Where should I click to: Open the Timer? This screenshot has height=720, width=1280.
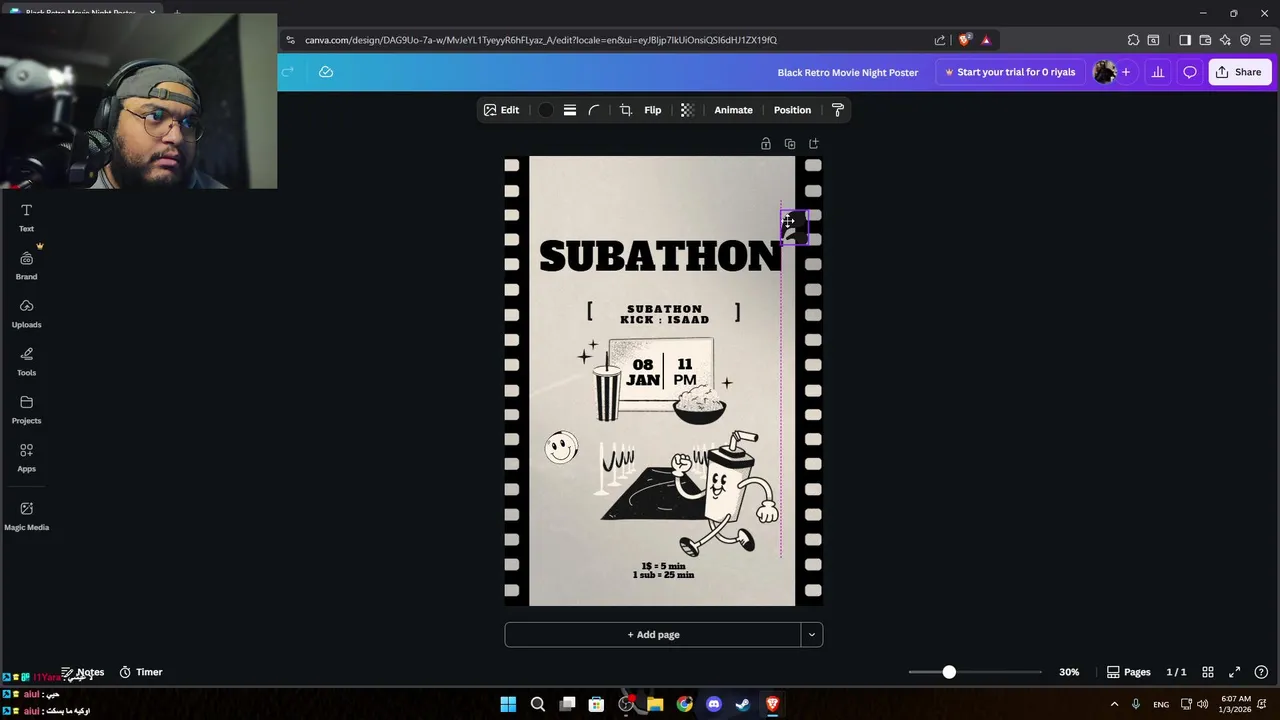[x=141, y=672]
